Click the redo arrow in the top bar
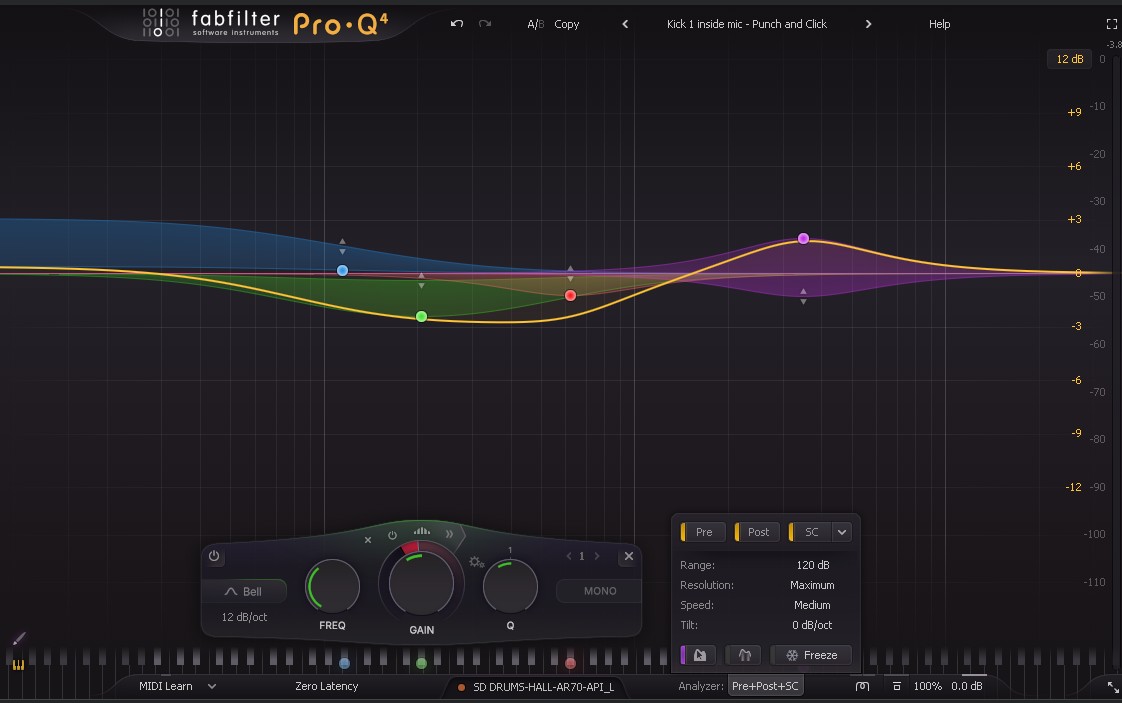The width and height of the screenshot is (1122, 703). coord(486,24)
